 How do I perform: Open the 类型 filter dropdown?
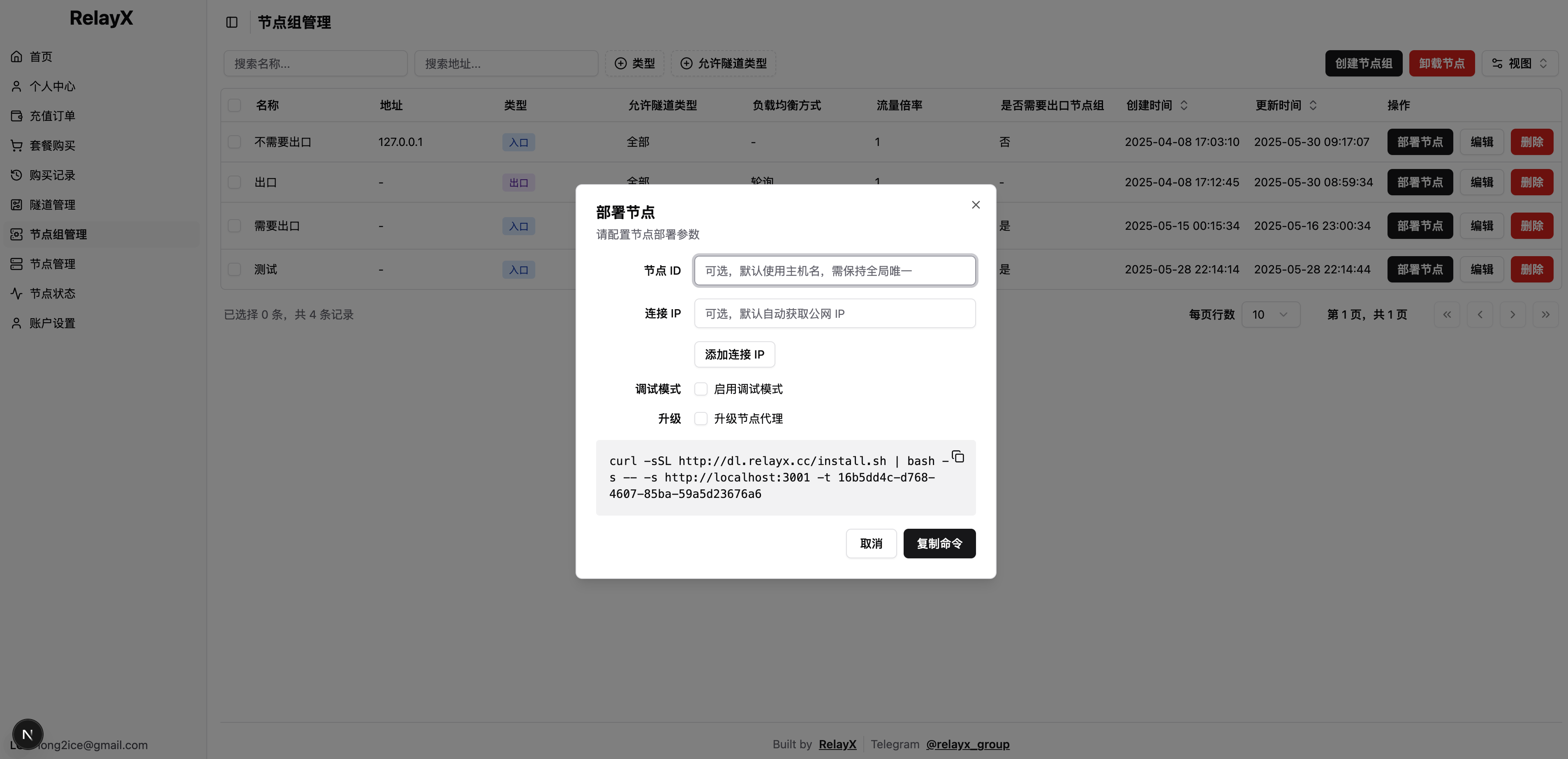[x=634, y=63]
